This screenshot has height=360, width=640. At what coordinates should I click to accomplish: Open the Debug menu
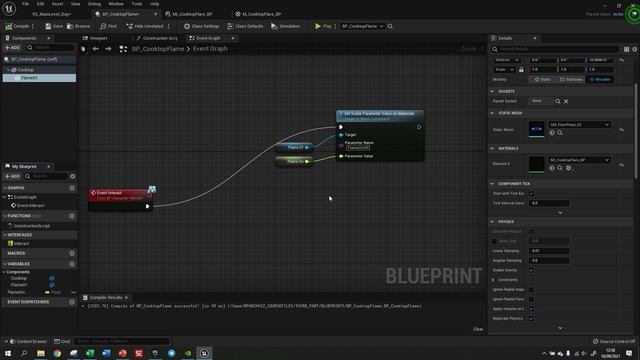(x=94, y=4)
